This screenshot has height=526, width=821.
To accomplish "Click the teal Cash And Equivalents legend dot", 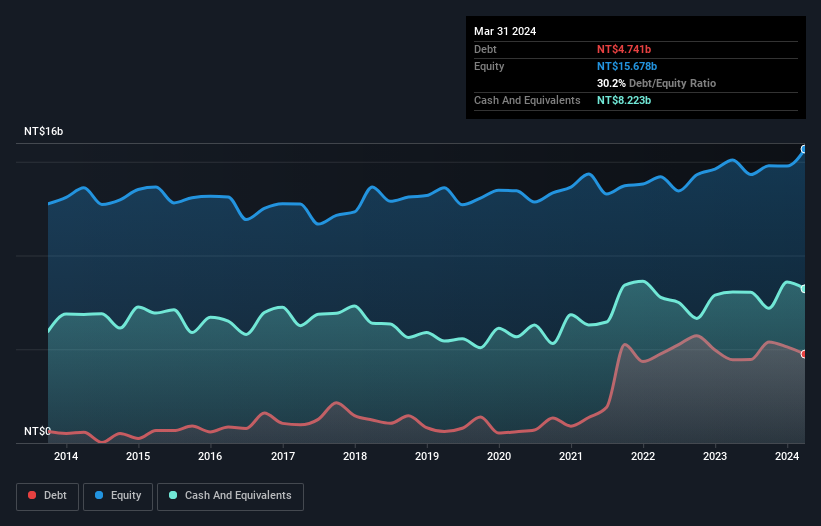I will (173, 495).
